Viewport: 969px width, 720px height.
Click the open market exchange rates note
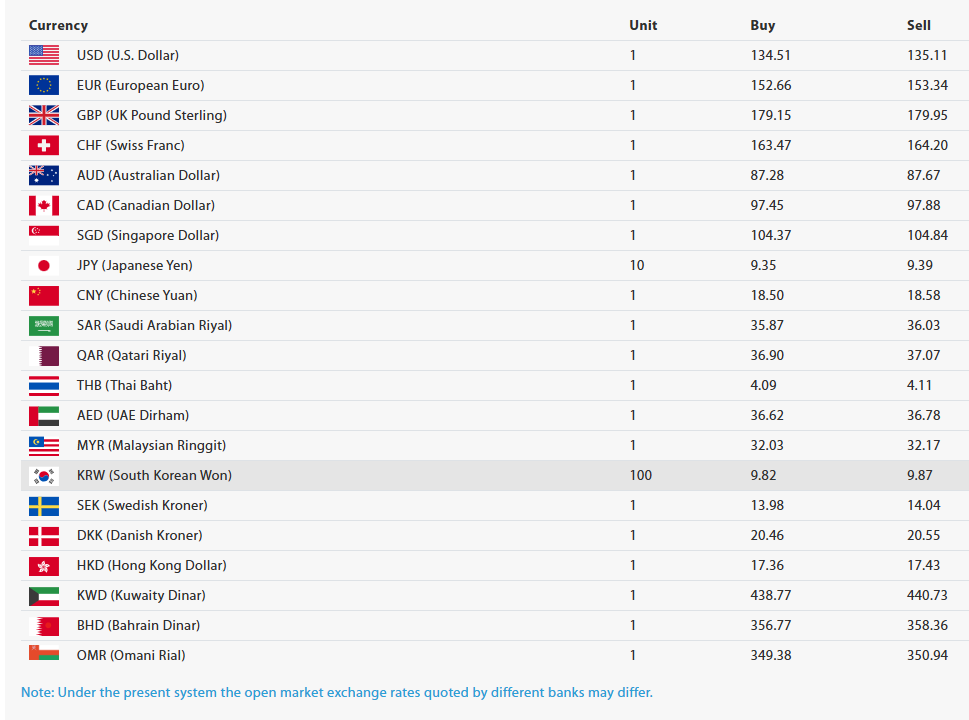(x=337, y=692)
